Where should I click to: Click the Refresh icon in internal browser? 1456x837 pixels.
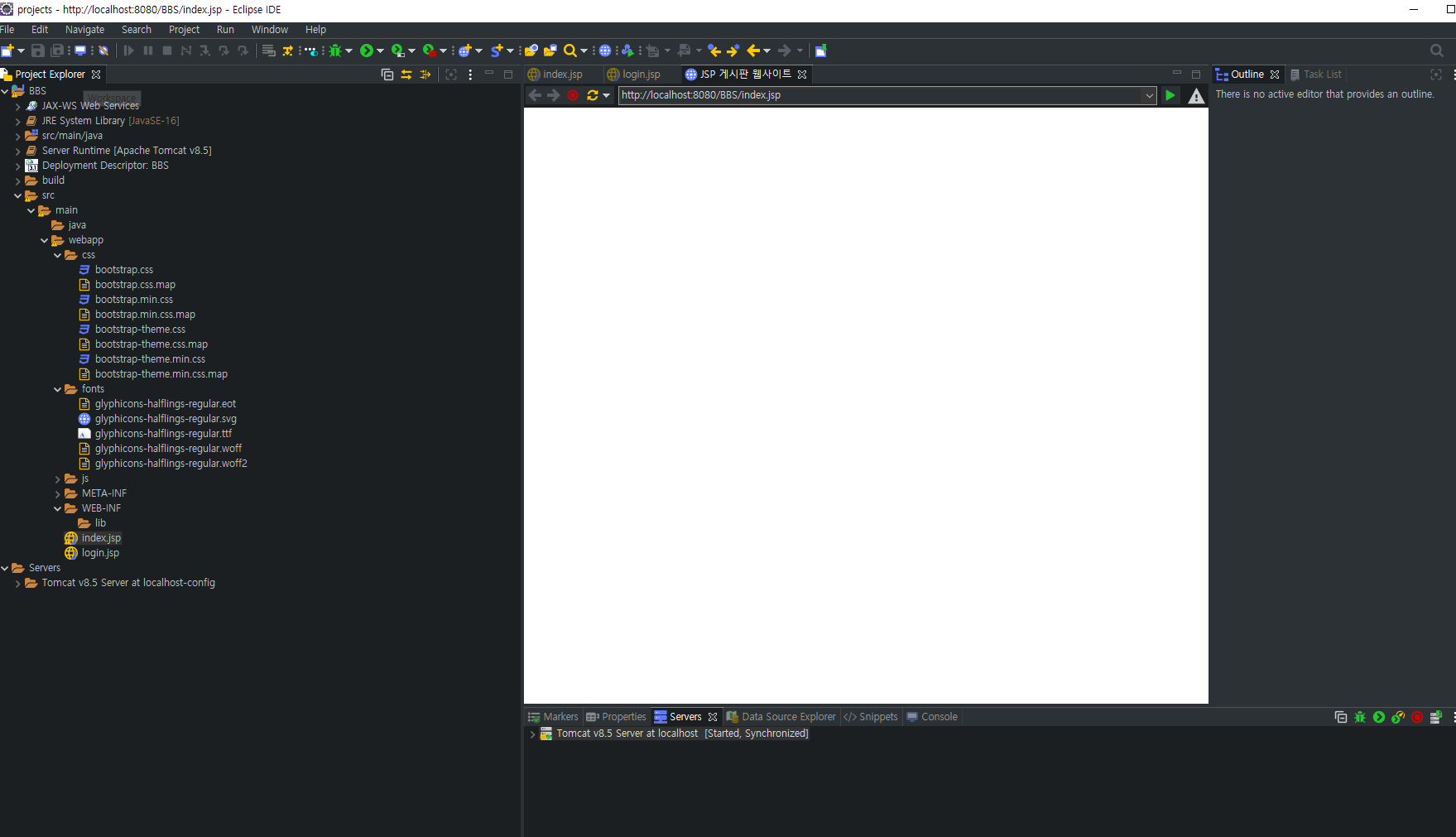click(592, 95)
